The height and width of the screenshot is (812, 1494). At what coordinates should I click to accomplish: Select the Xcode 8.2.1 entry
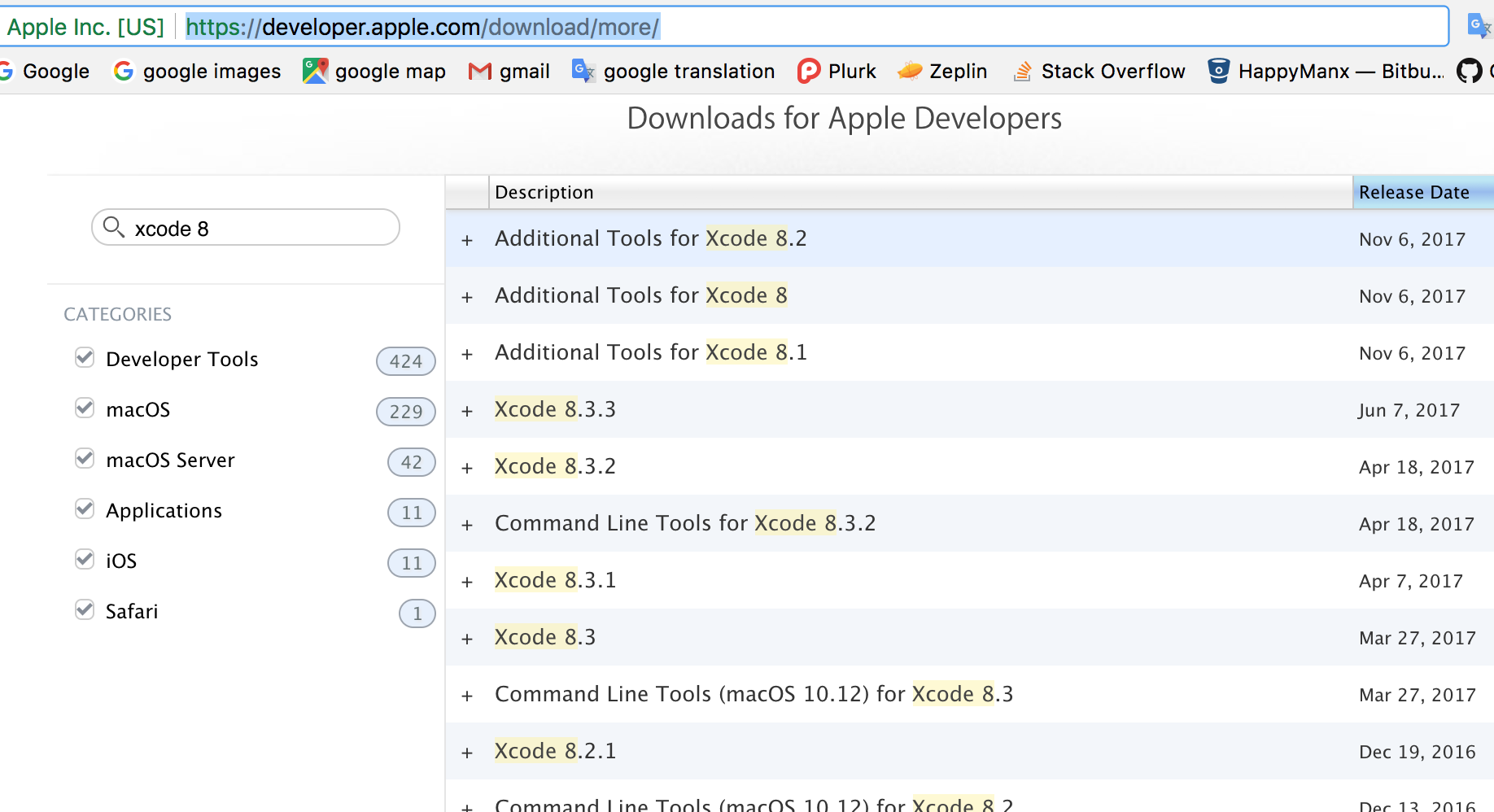click(555, 751)
